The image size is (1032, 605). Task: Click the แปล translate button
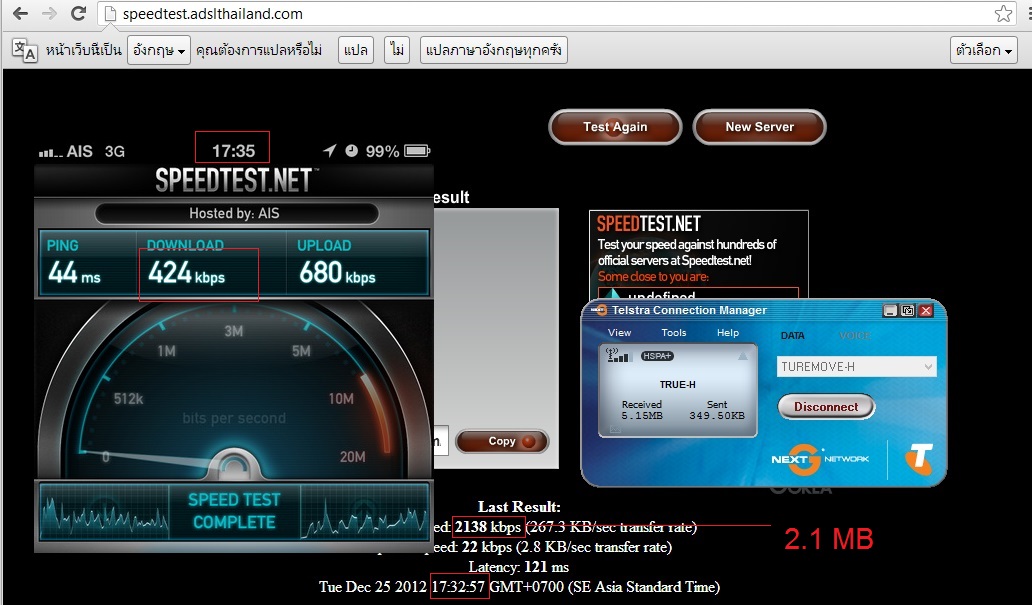[356, 50]
